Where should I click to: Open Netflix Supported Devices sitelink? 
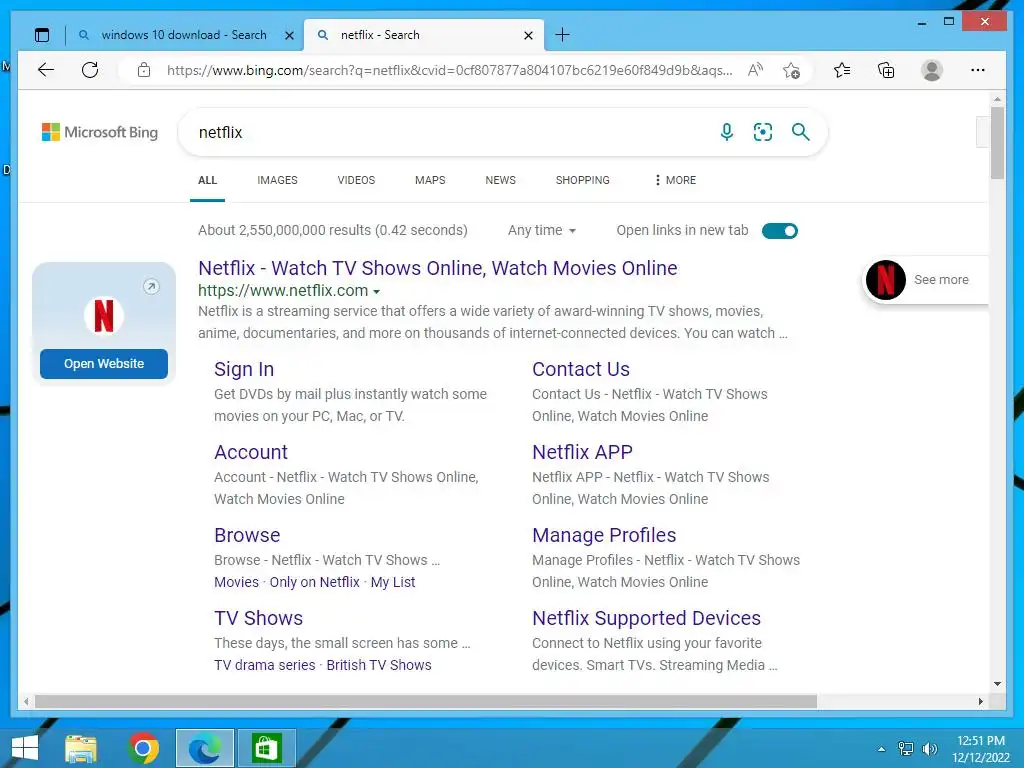647,618
